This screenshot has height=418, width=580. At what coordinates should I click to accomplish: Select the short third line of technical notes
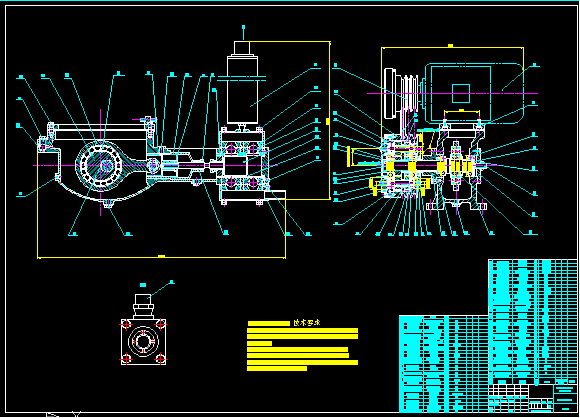click(259, 343)
